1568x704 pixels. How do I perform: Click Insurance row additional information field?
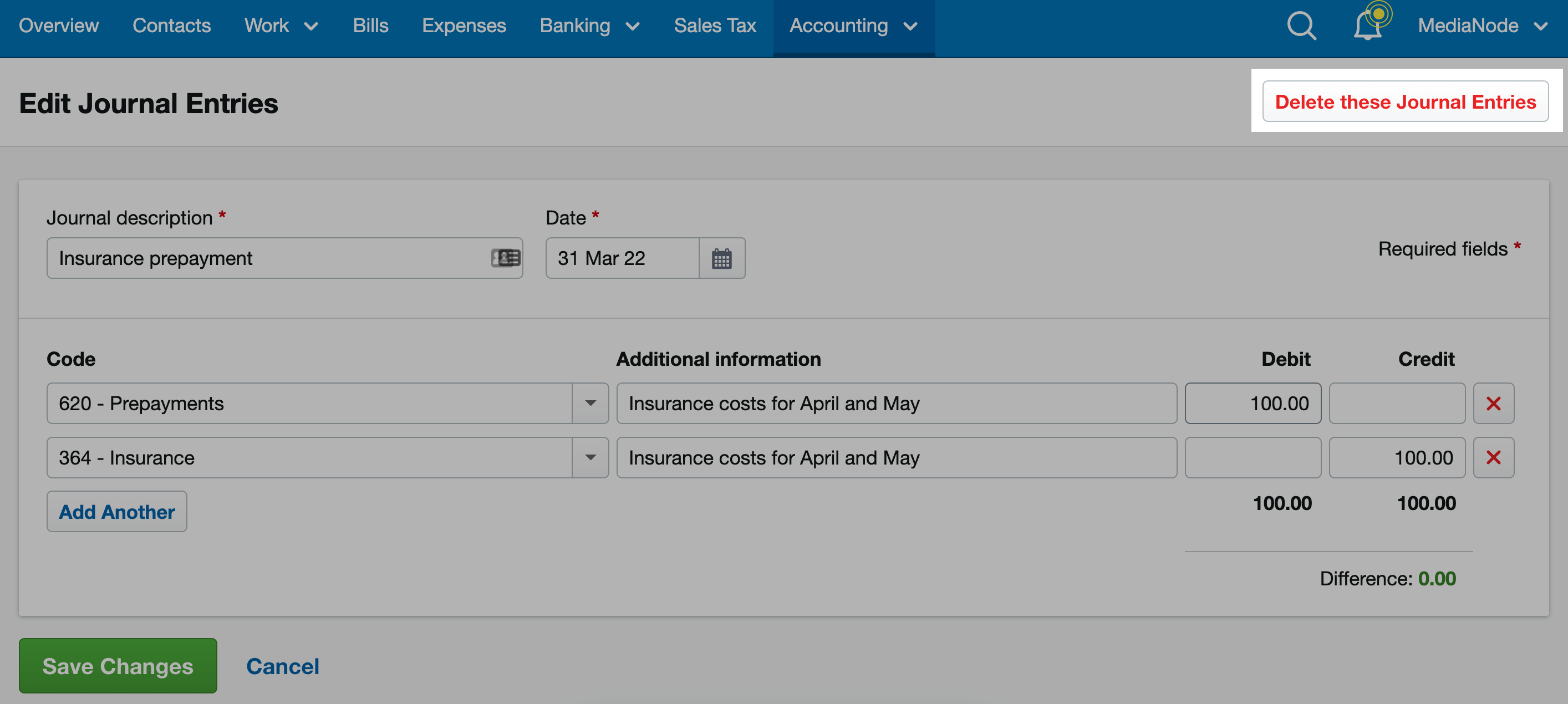pos(897,457)
